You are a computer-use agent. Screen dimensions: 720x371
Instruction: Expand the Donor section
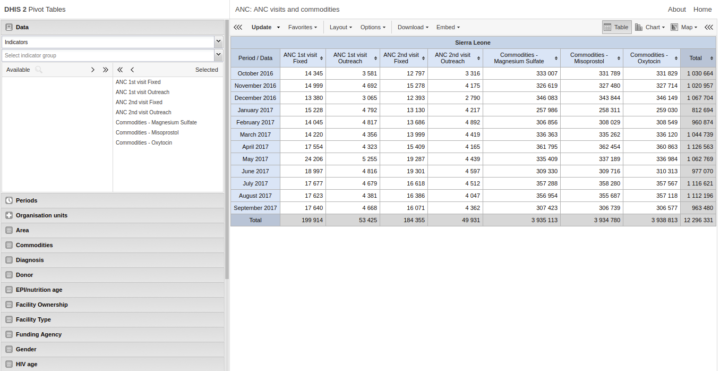pos(113,275)
